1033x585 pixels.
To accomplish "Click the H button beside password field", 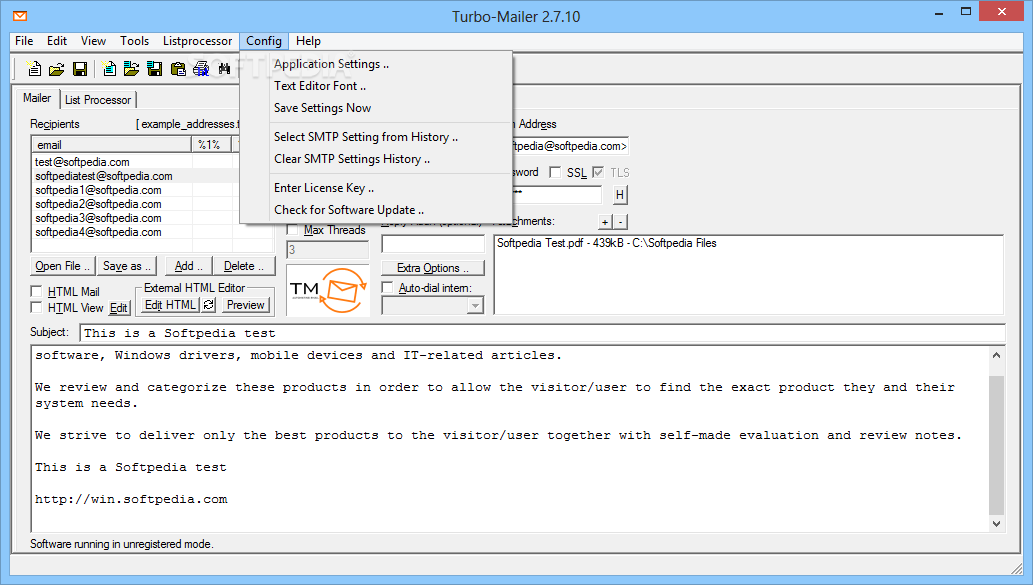I will 620,195.
